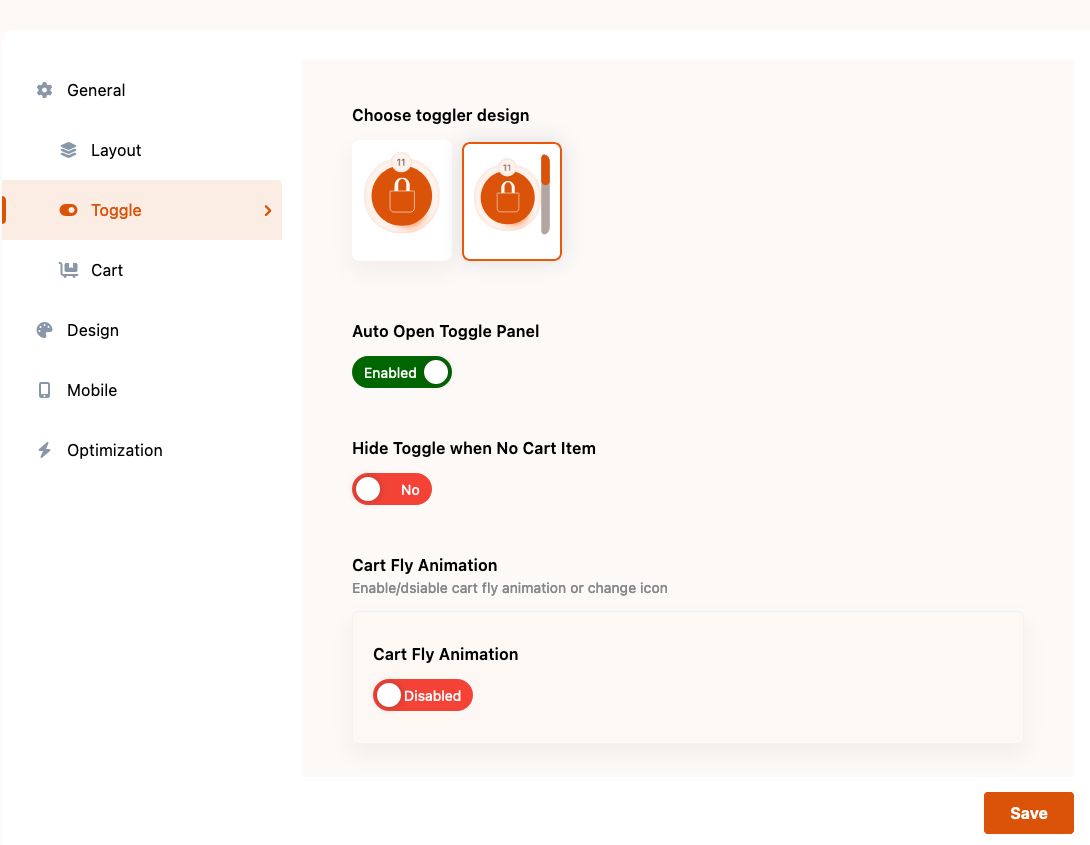Click the chevron arrow beside Toggle
Image resolution: width=1090 pixels, height=845 pixels.
point(268,210)
